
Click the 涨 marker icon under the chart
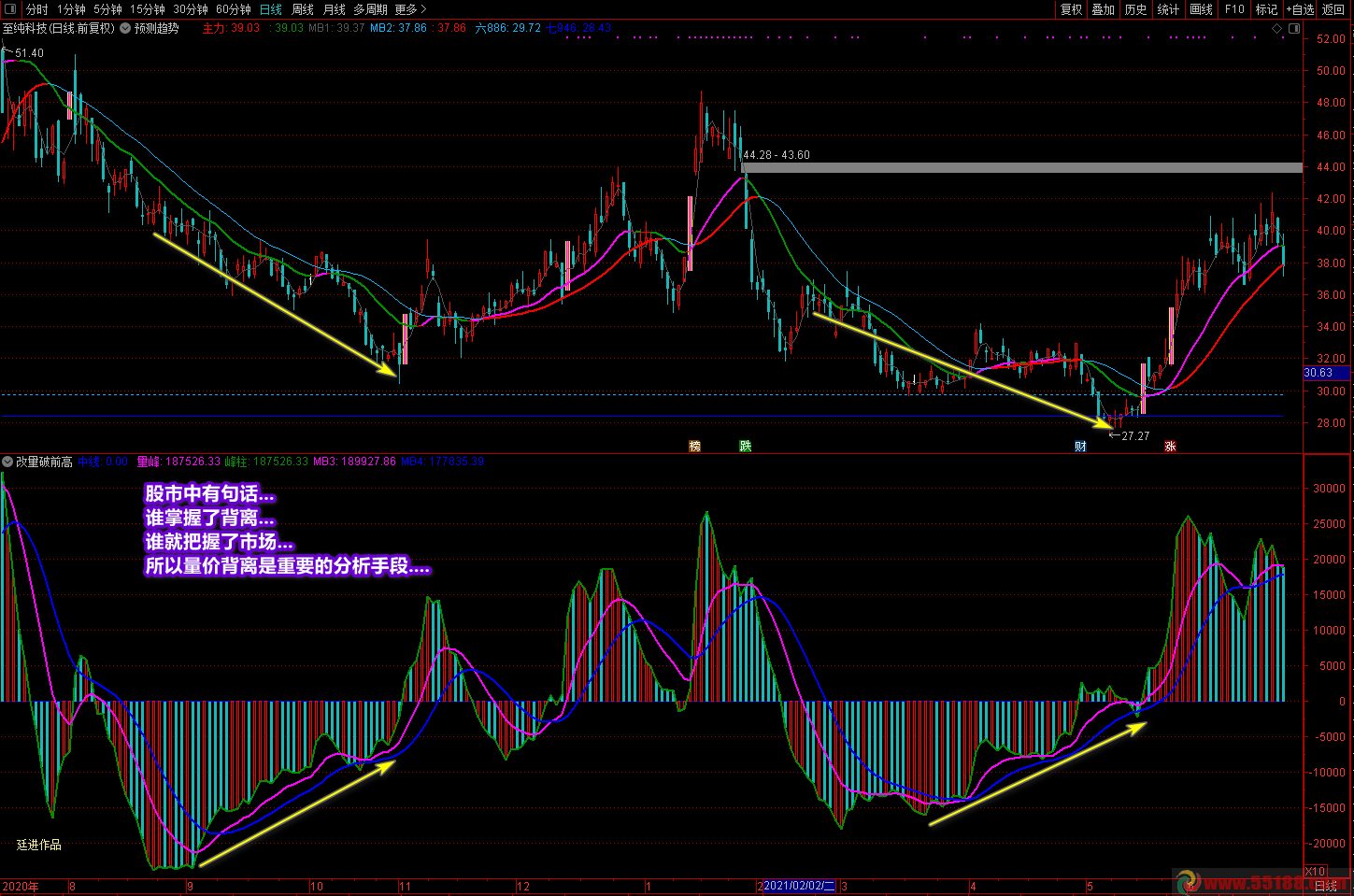1170,447
